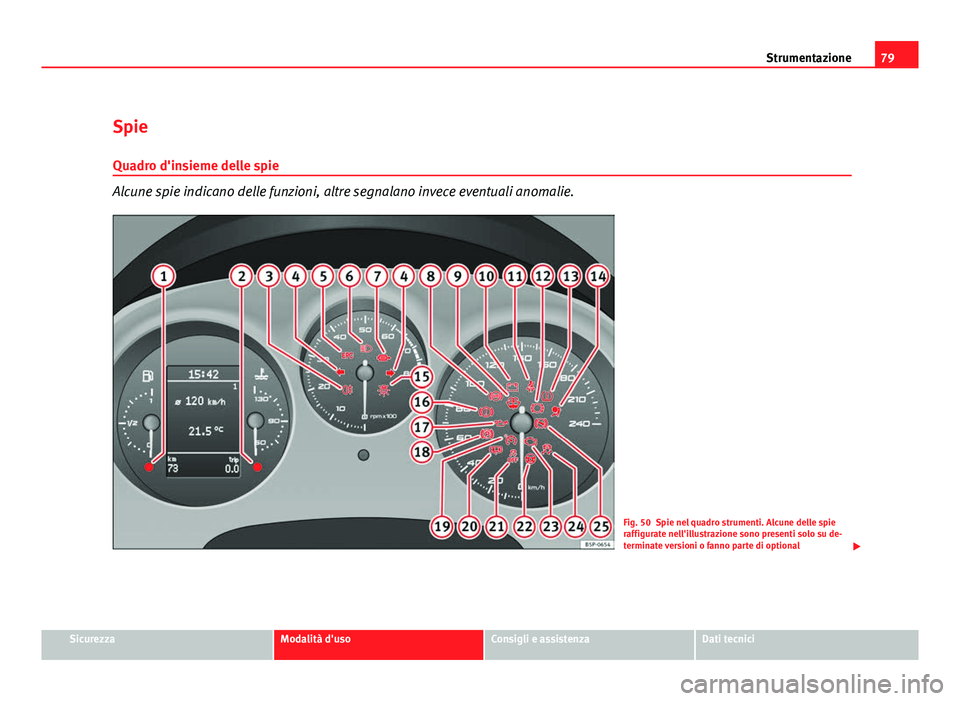Click the fuel pump icon on the fuel gauge

[x=148, y=375]
